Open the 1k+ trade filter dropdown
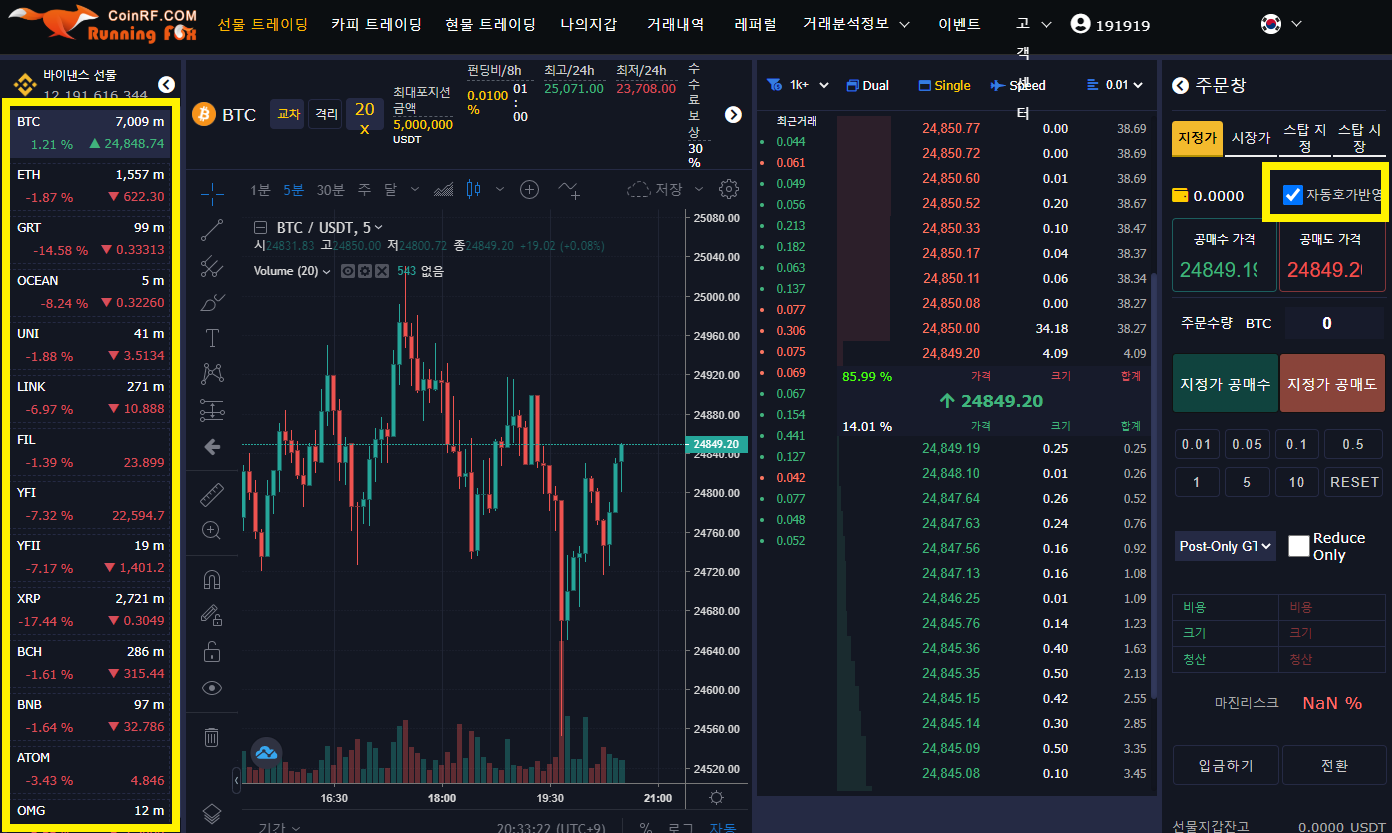1392x833 pixels. pos(798,85)
